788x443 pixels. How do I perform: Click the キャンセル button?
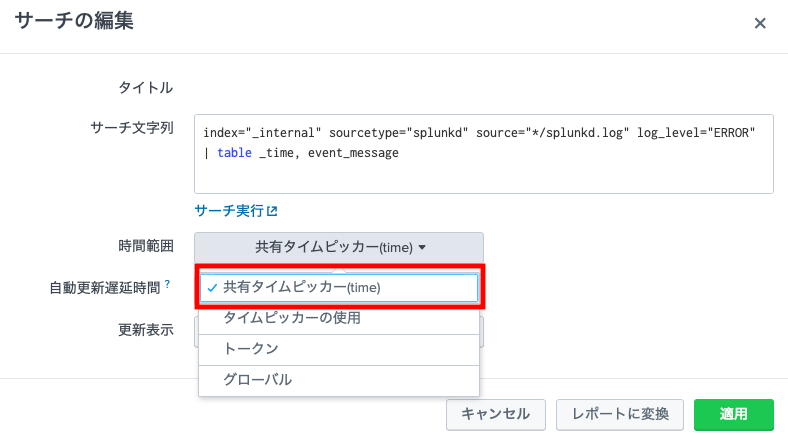[x=496, y=414]
